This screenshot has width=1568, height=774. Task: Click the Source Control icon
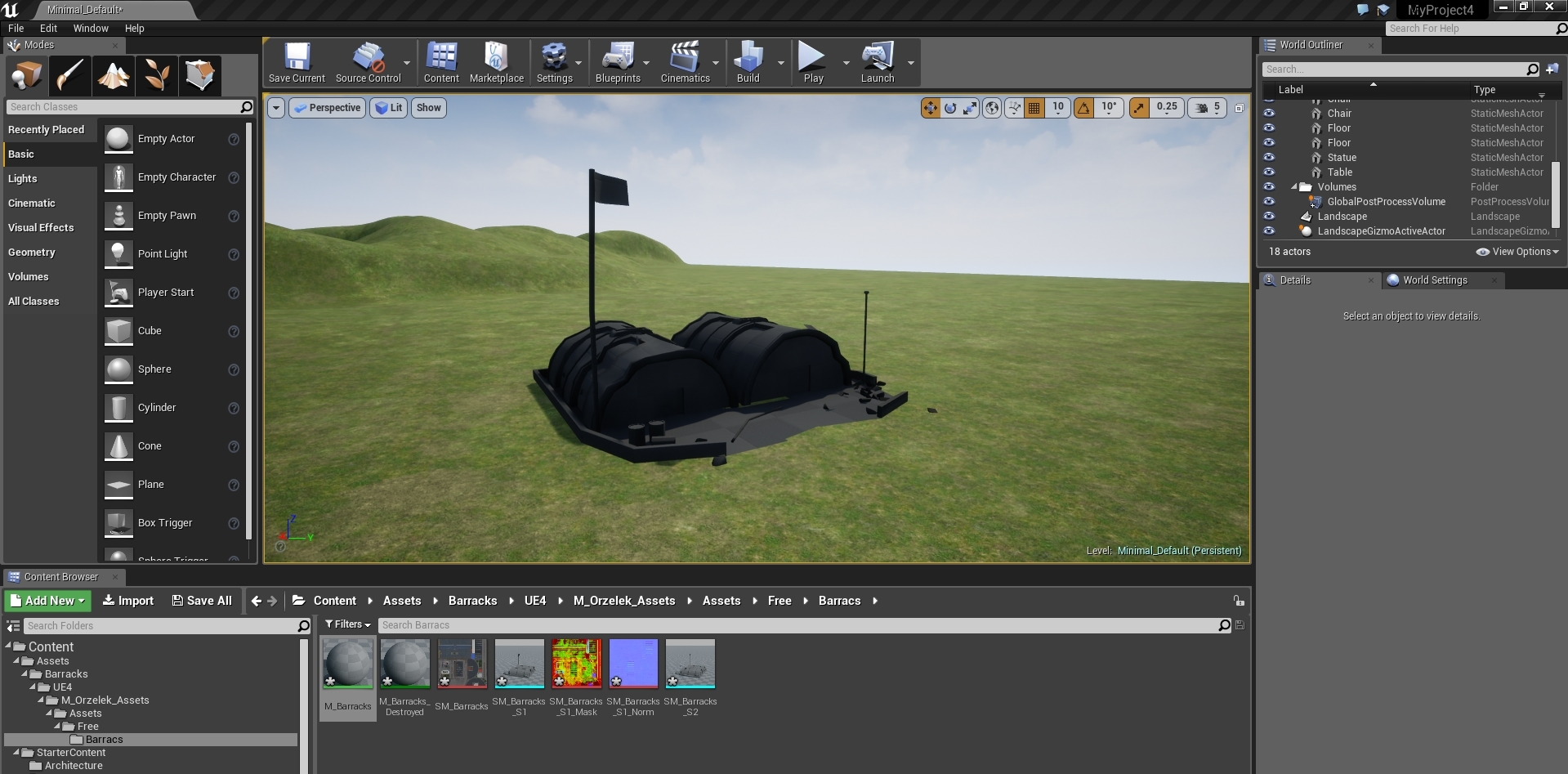[x=369, y=61]
